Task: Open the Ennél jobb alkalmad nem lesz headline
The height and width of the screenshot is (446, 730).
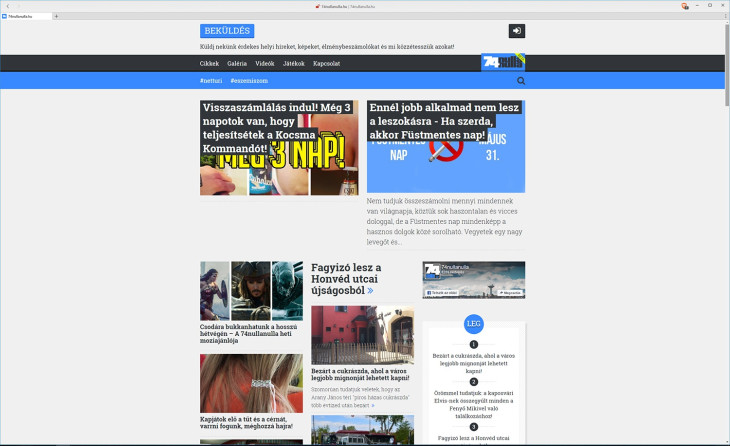Action: 444,121
